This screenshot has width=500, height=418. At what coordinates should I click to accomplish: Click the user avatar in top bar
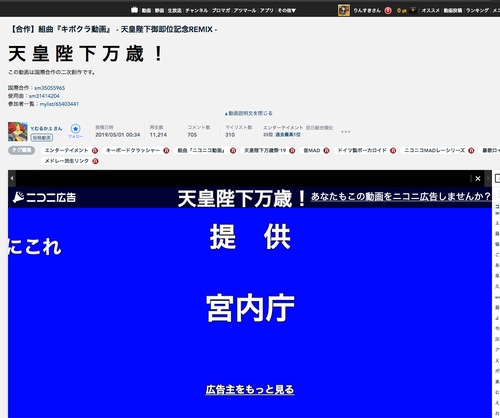344,10
